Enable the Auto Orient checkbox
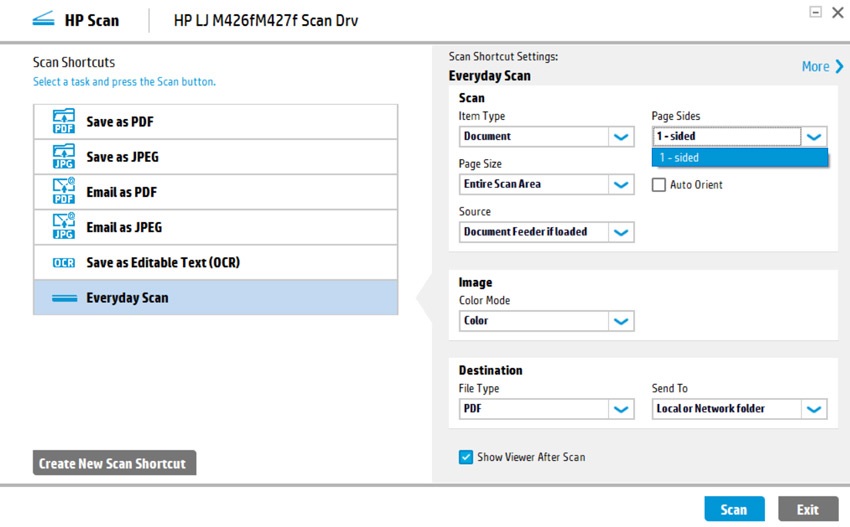The width and height of the screenshot is (850, 527). tap(659, 185)
